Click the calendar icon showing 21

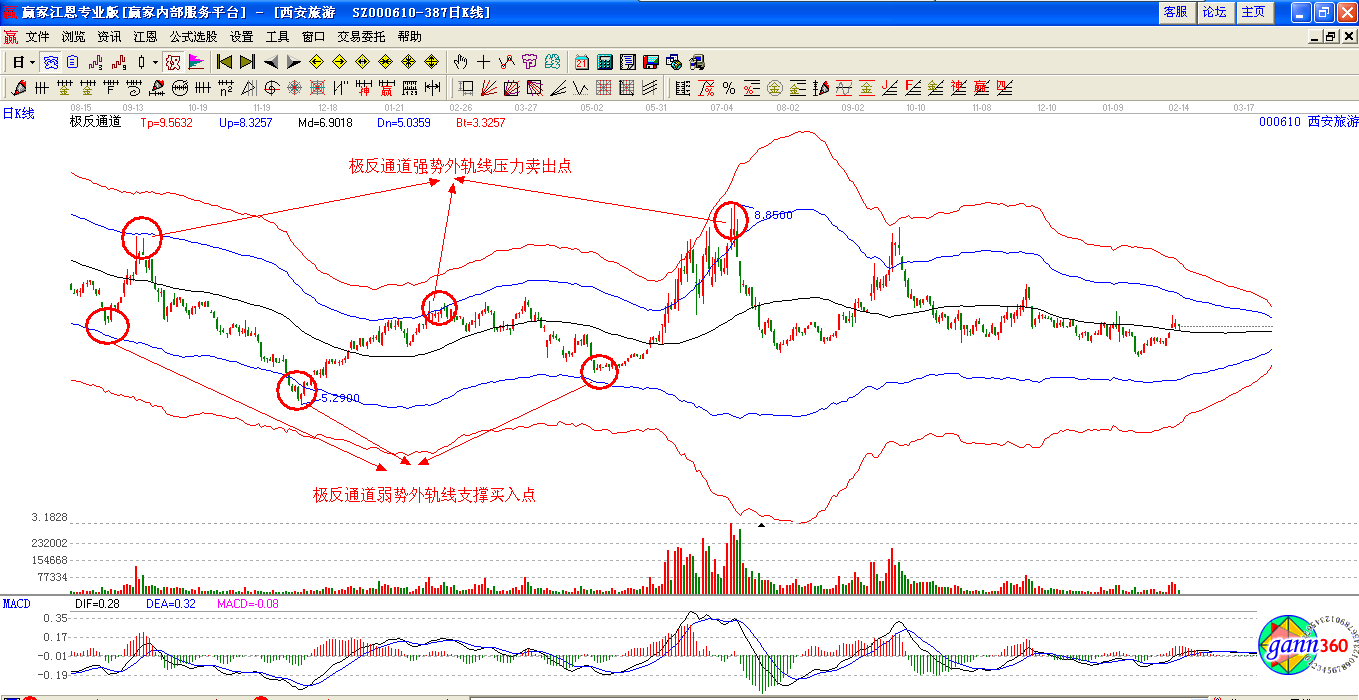tap(581, 62)
